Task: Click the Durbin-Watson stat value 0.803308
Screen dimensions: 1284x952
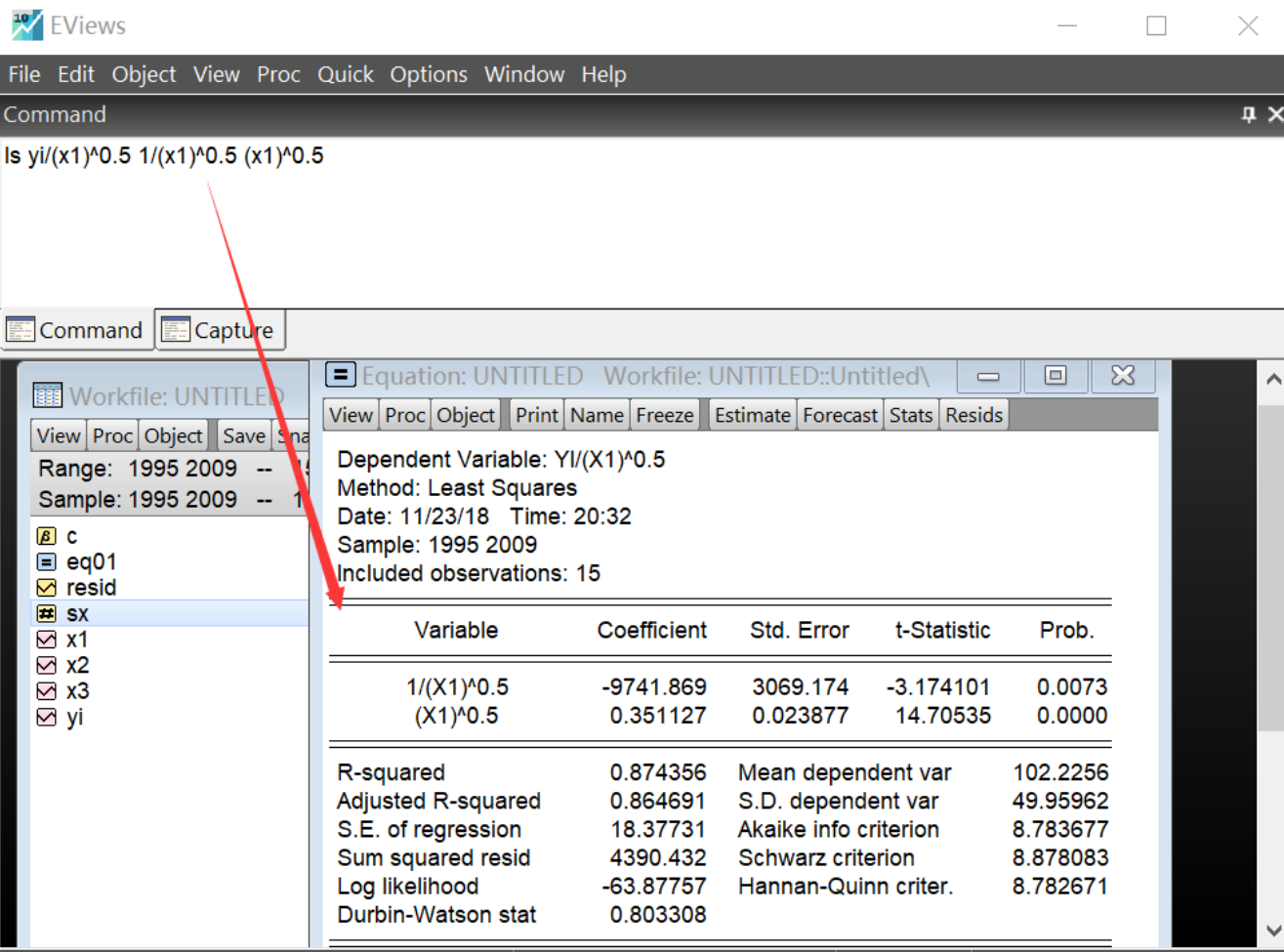Action: tap(658, 915)
